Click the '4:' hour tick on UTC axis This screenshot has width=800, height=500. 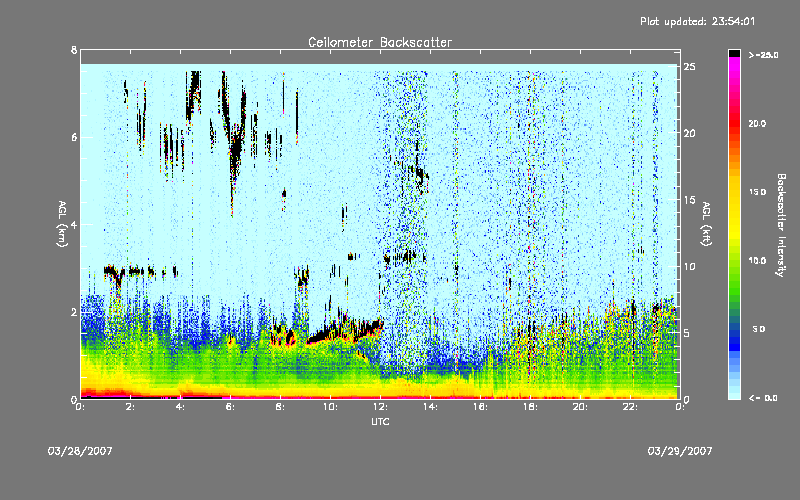pyautogui.click(x=181, y=407)
